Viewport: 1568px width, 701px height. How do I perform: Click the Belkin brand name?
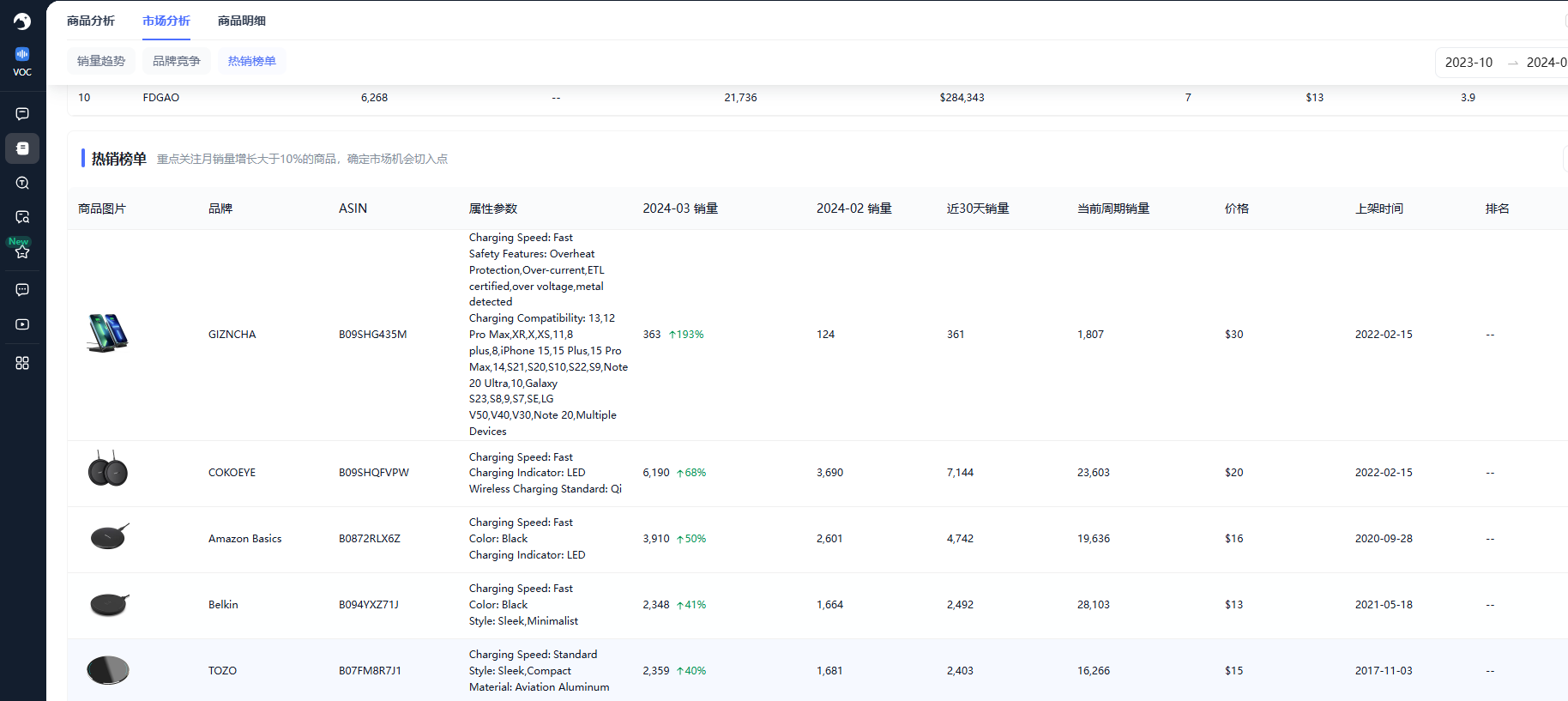click(x=223, y=605)
